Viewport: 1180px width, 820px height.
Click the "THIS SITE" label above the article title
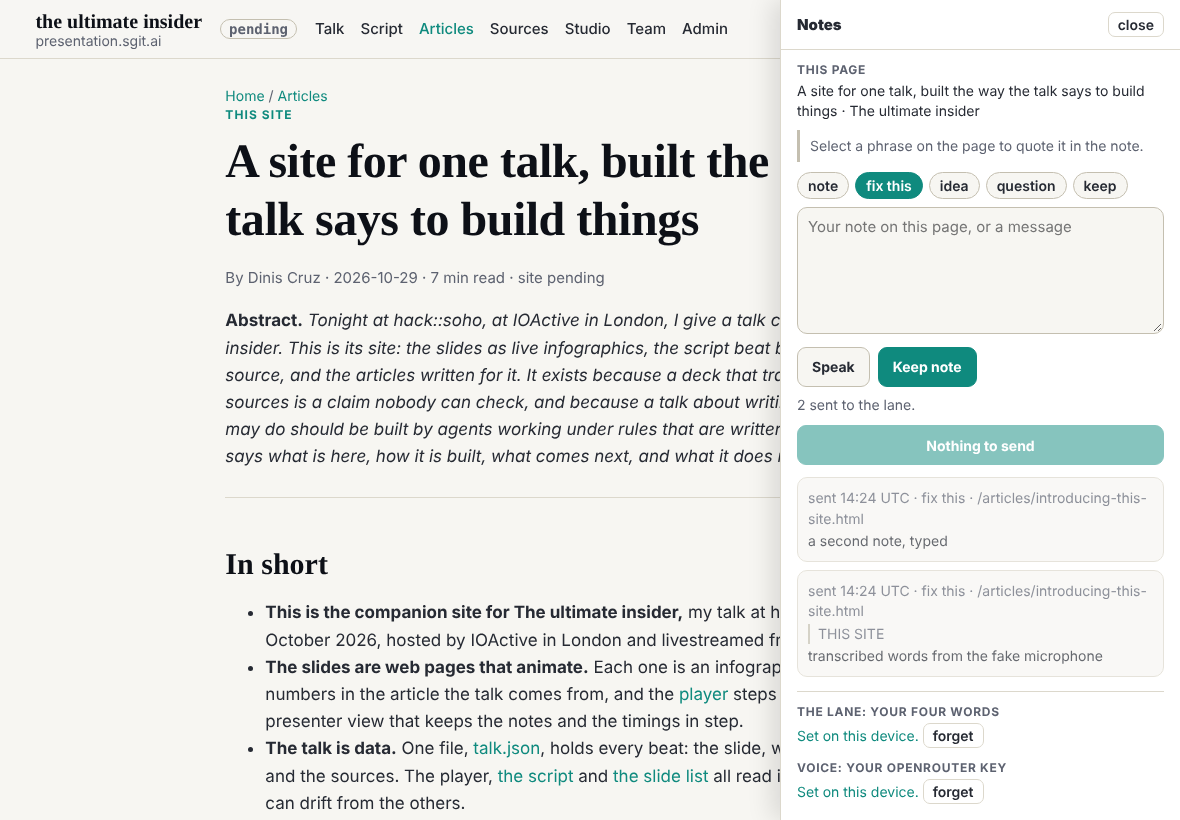coord(259,115)
